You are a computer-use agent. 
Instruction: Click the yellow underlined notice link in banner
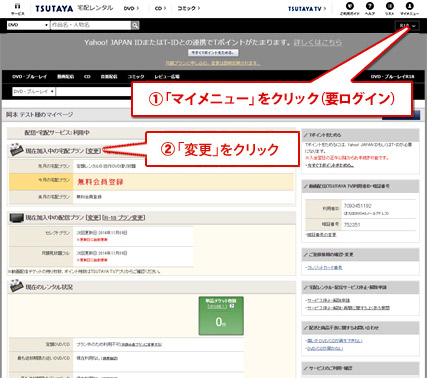pyautogui.click(x=213, y=63)
